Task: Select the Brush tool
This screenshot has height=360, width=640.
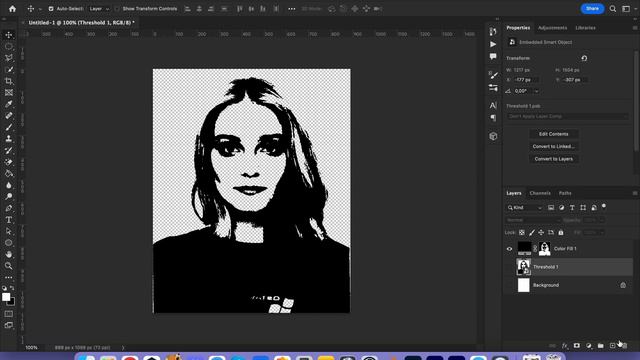Action: coord(9,127)
